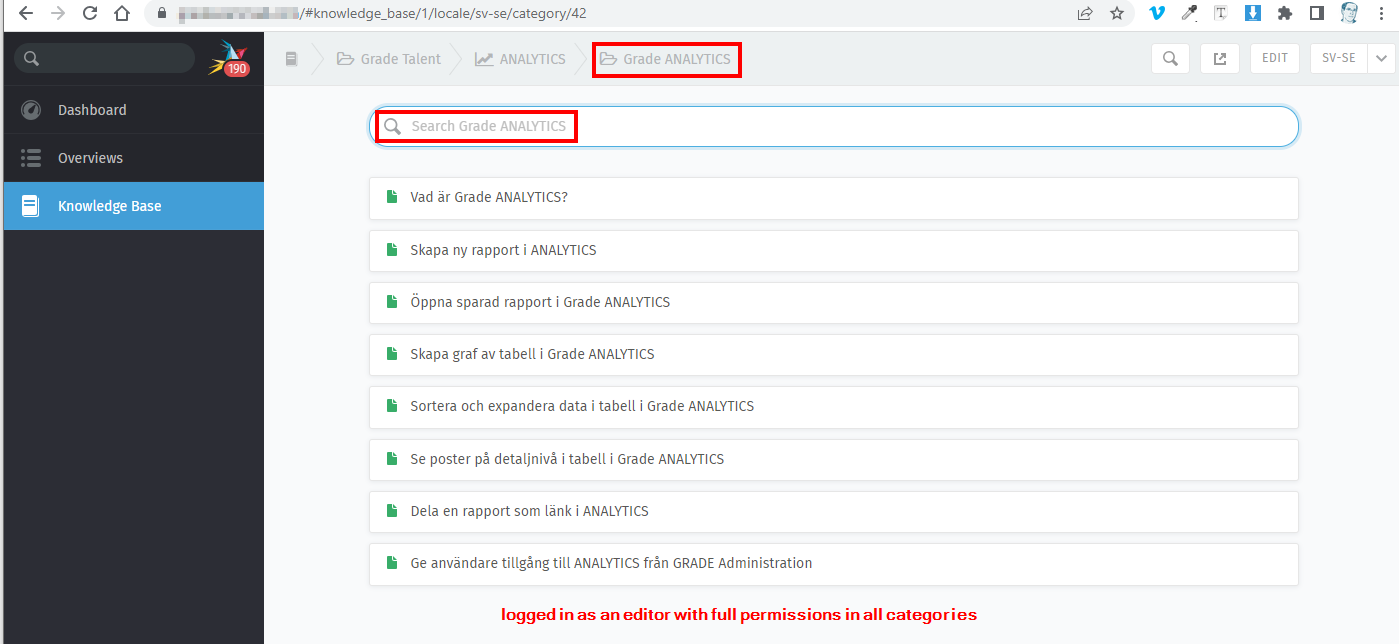Select Knowledge Base in sidebar
This screenshot has height=644, width=1399.
(x=134, y=206)
